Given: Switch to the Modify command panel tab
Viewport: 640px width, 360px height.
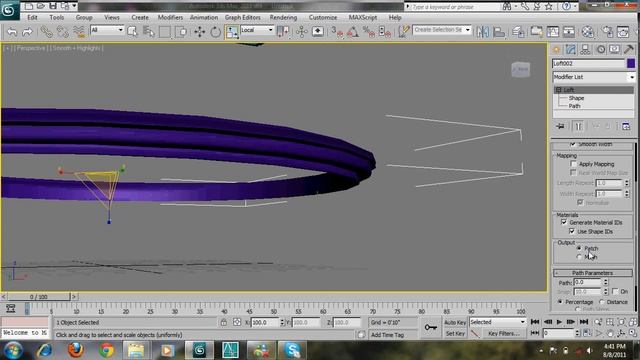Looking at the screenshot, I should point(571,49).
